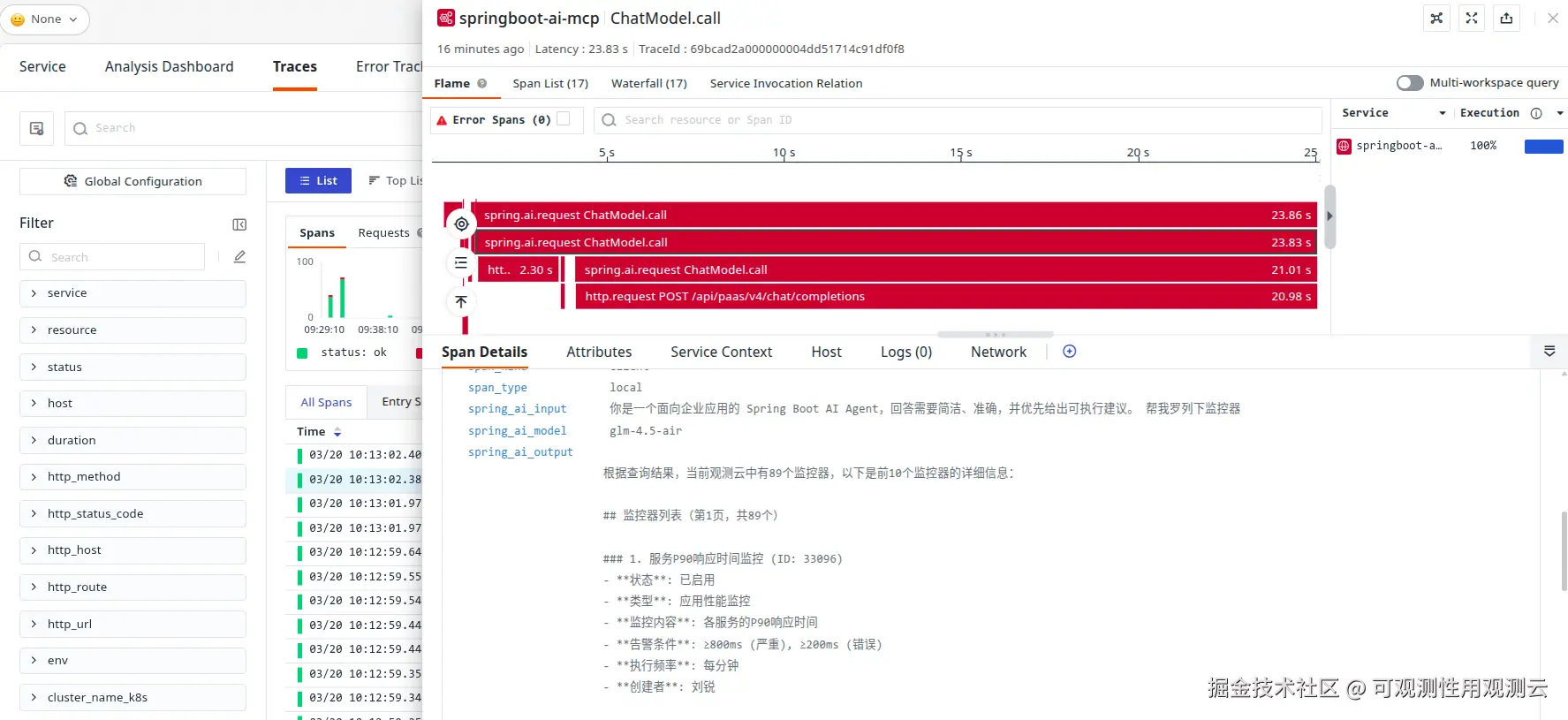Screen dimensions: 1568x720
Task: Open the Network tab
Action: coord(998,352)
